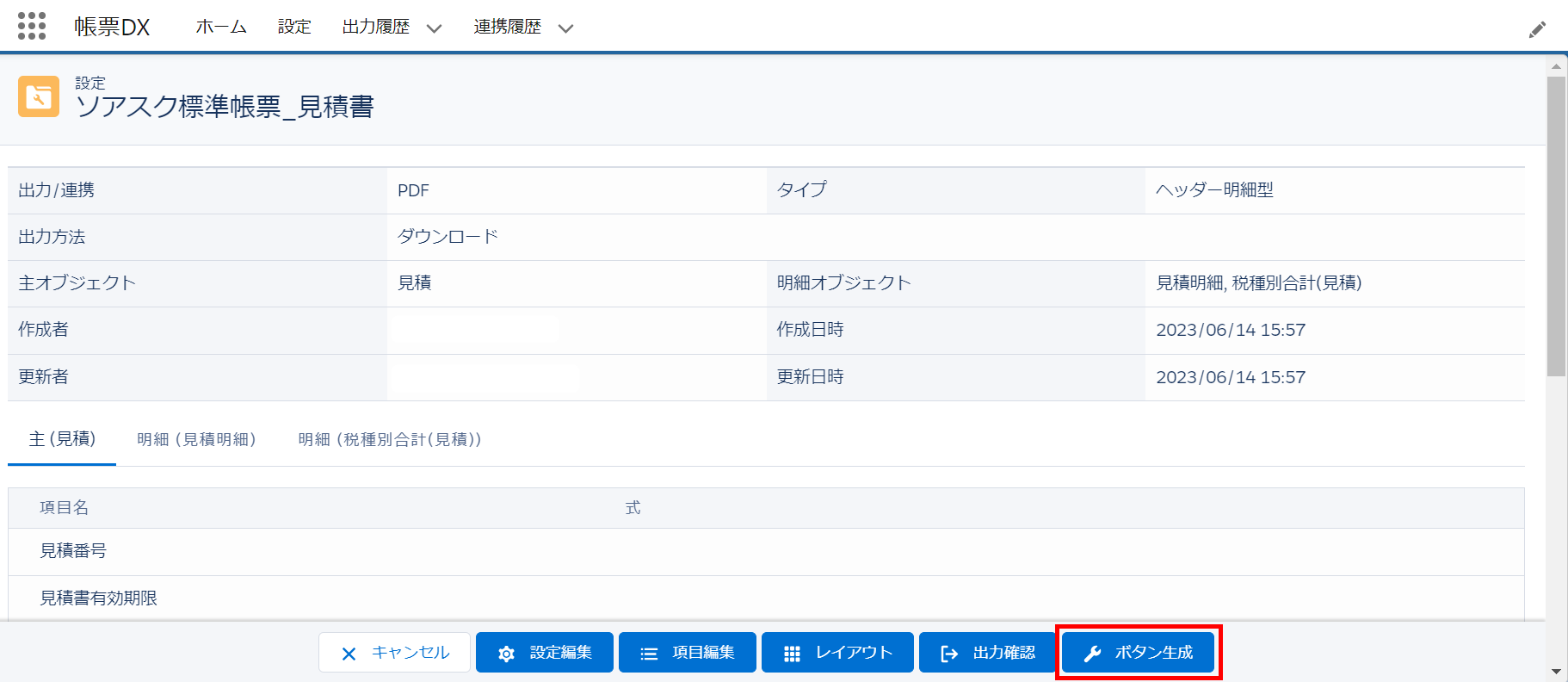Select the 主 (見積) tab
Image resolution: width=1568 pixels, height=682 pixels.
[62, 439]
